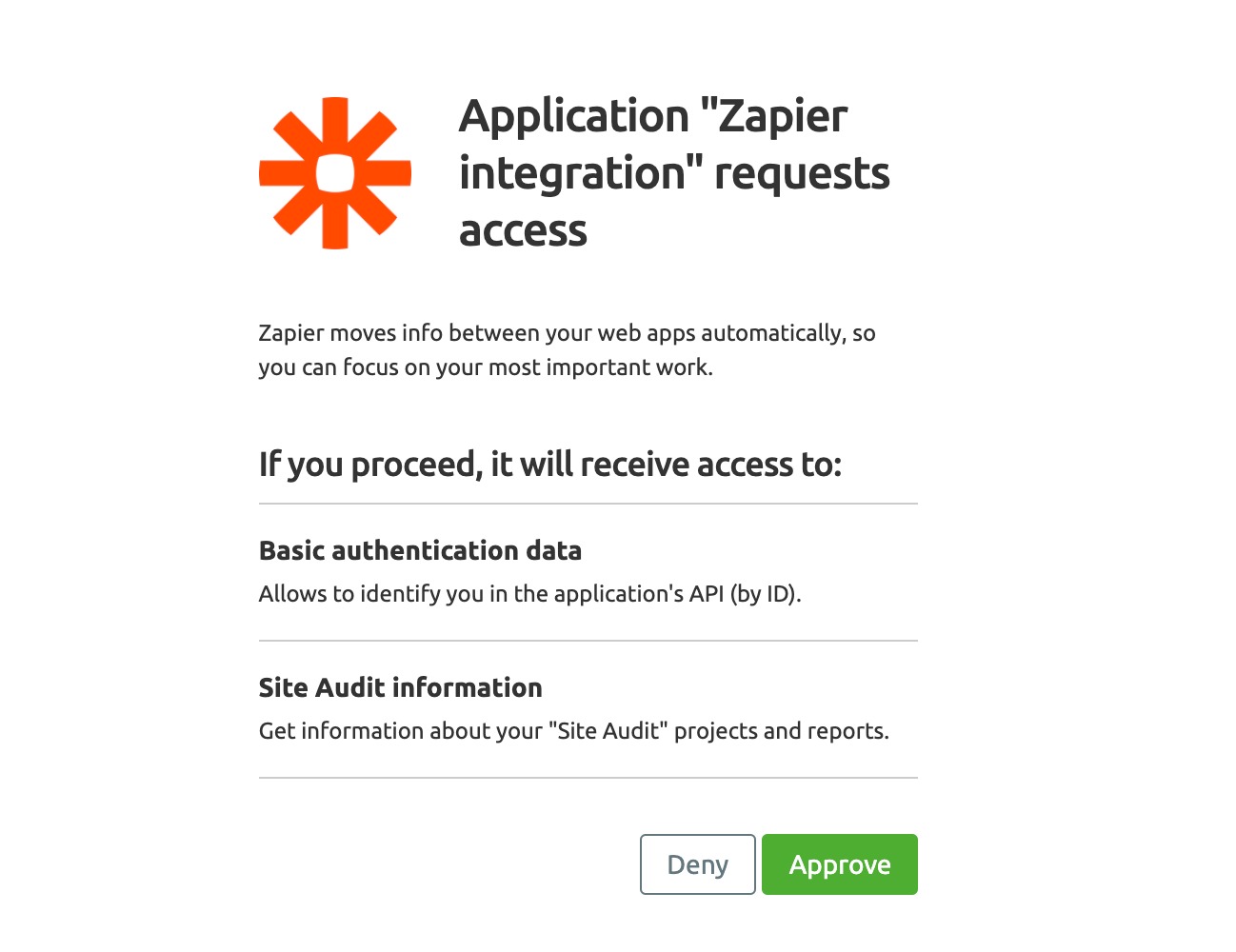Select the "Basic authentication data" permission heading
This screenshot has width=1236, height=952.
click(420, 550)
